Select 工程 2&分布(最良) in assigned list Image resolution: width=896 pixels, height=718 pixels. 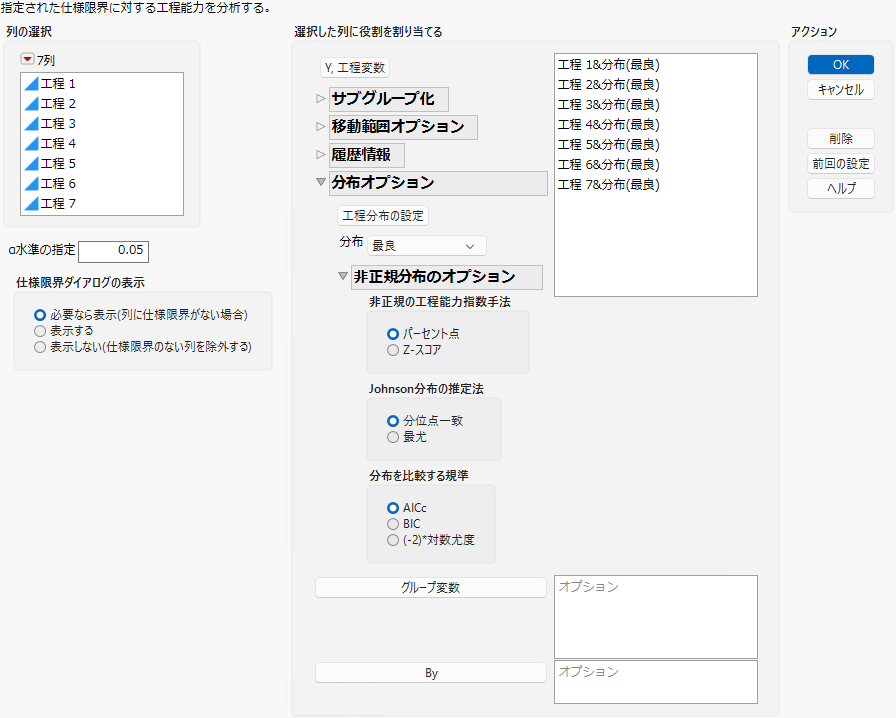(609, 85)
